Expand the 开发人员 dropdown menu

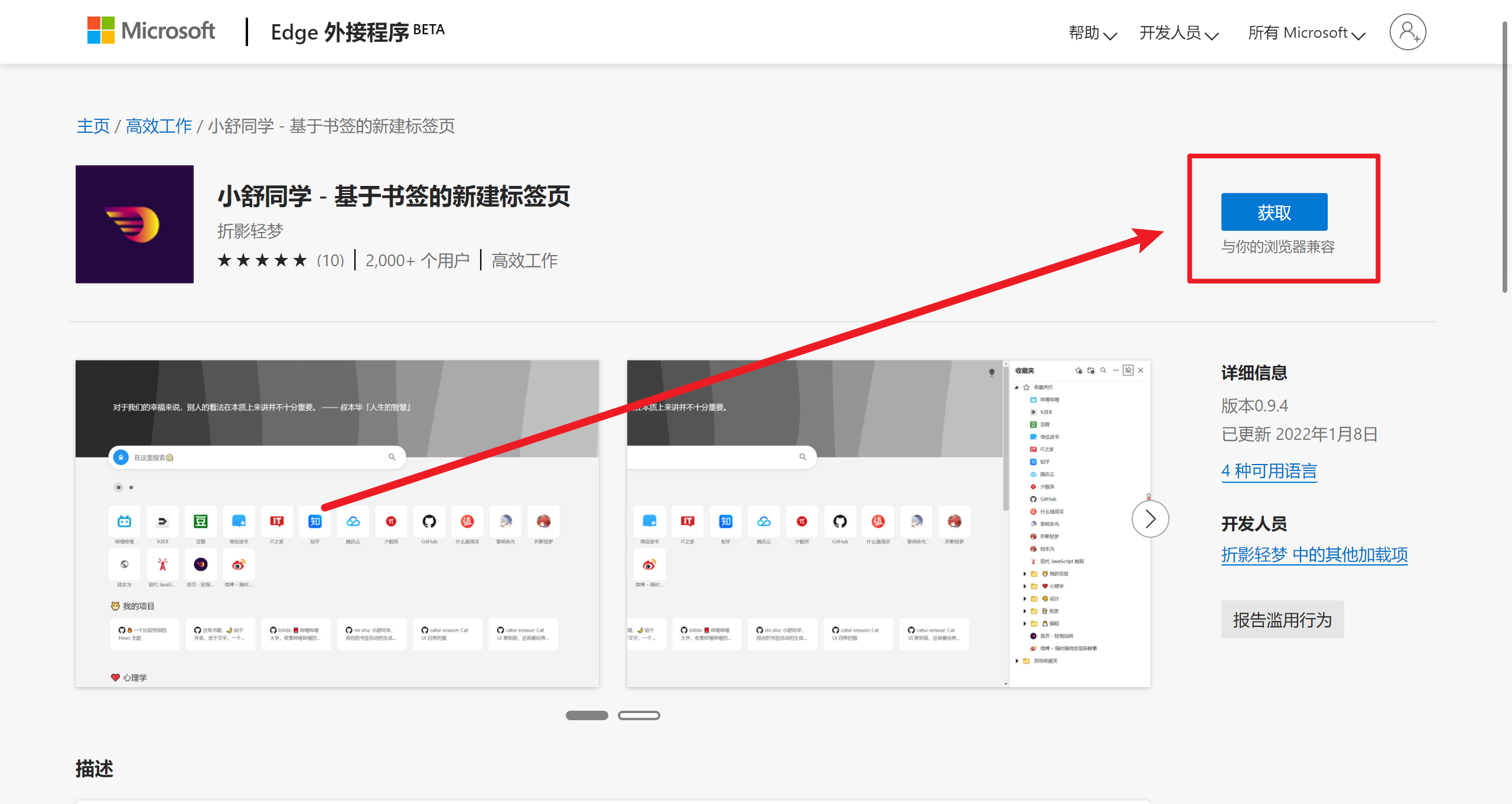(x=1178, y=33)
